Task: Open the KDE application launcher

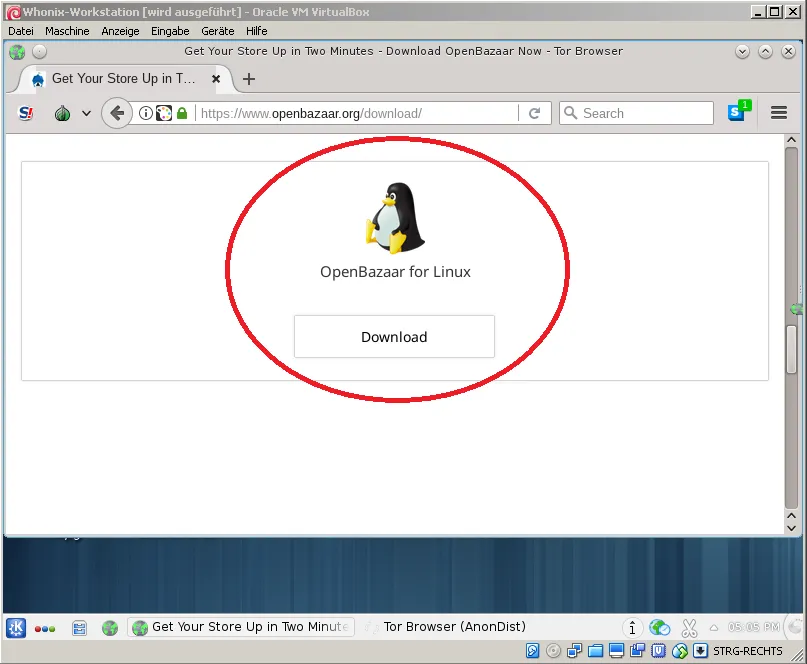Action: click(16, 628)
